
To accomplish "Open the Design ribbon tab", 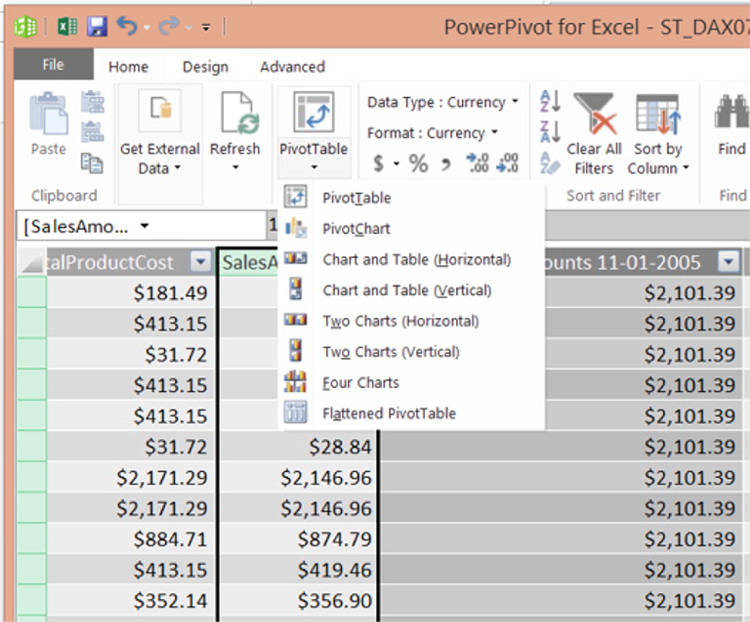I will [205, 67].
